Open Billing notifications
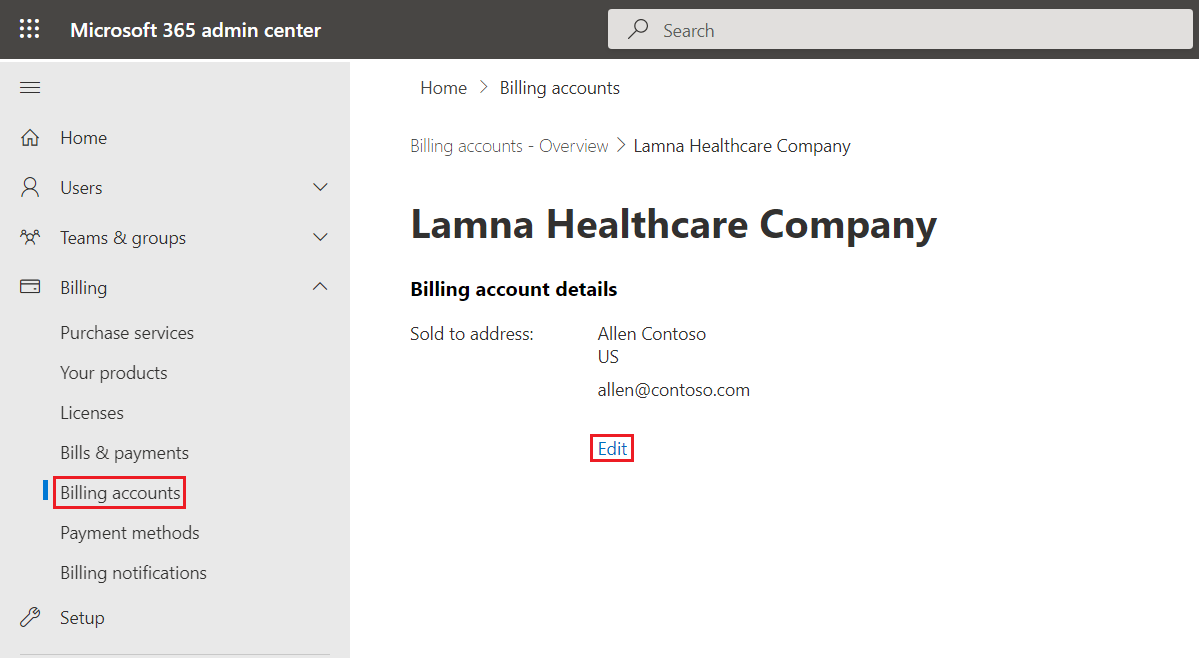 point(134,573)
